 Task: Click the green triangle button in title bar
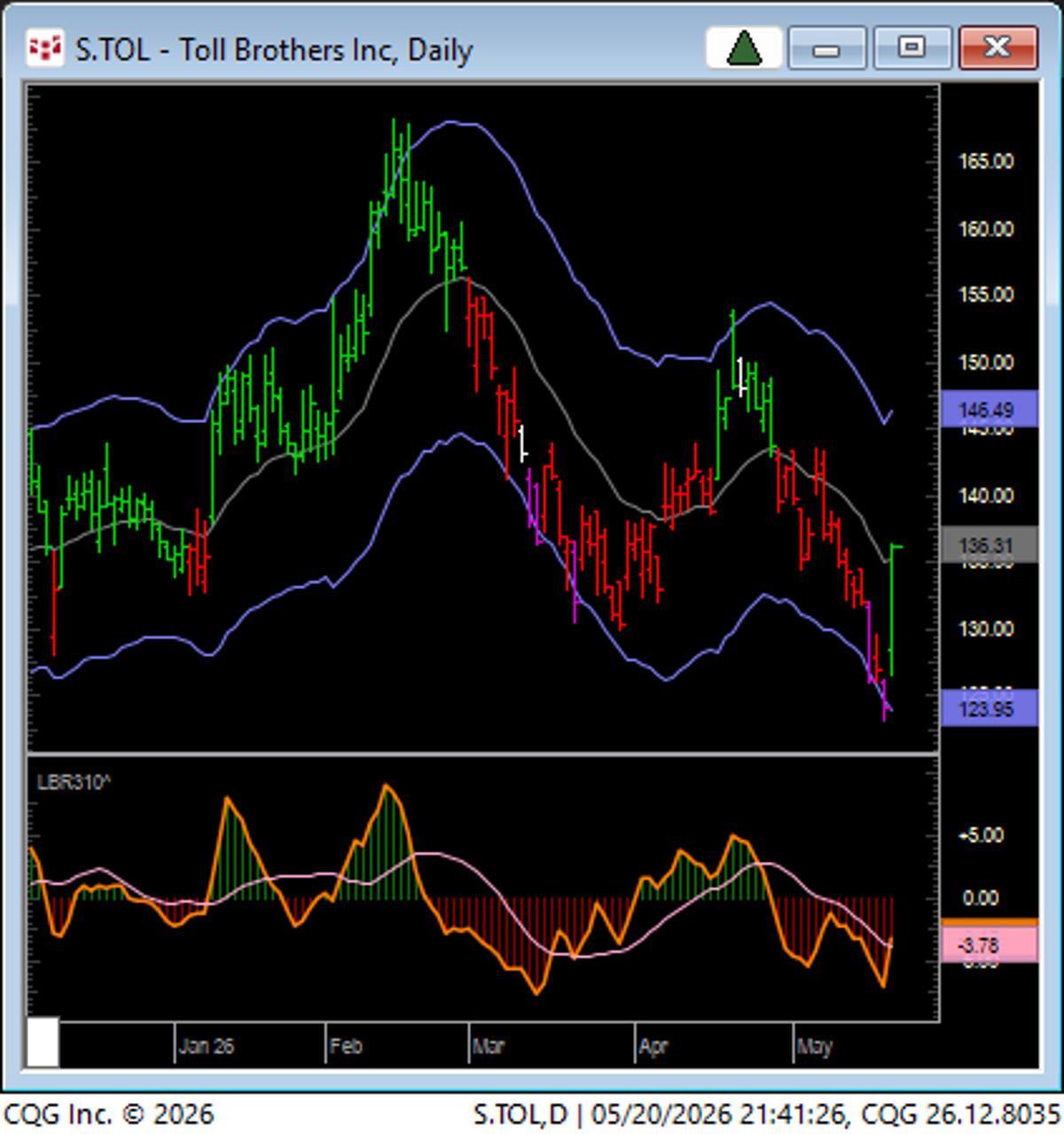coord(744,48)
